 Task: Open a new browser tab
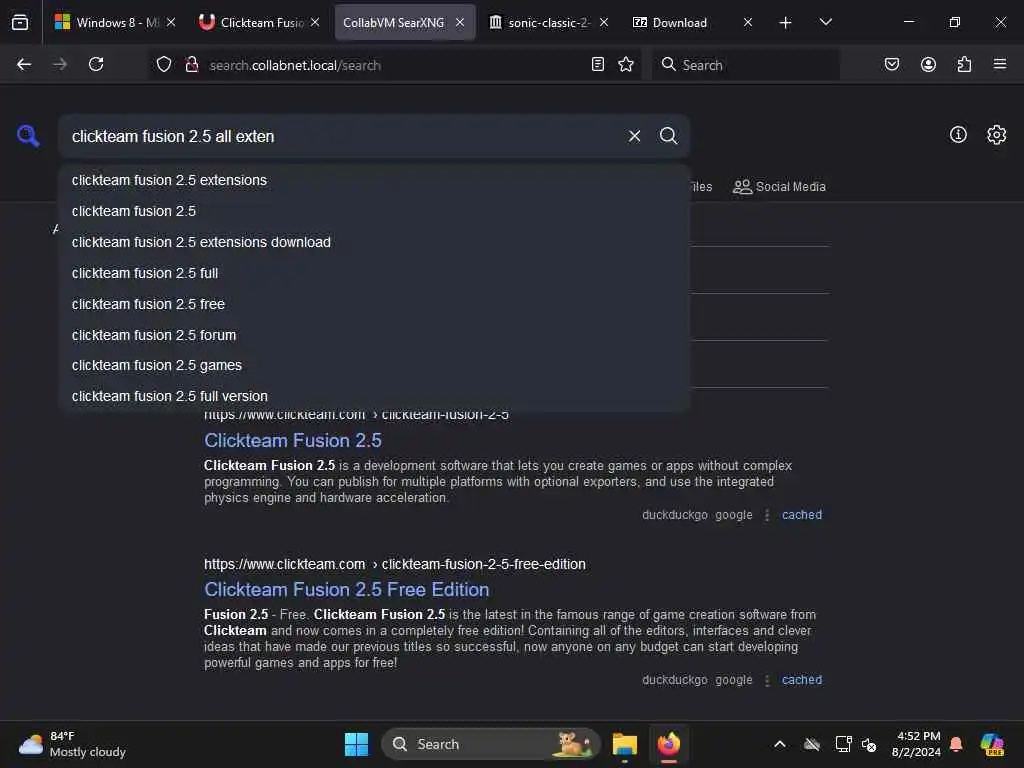(x=785, y=23)
